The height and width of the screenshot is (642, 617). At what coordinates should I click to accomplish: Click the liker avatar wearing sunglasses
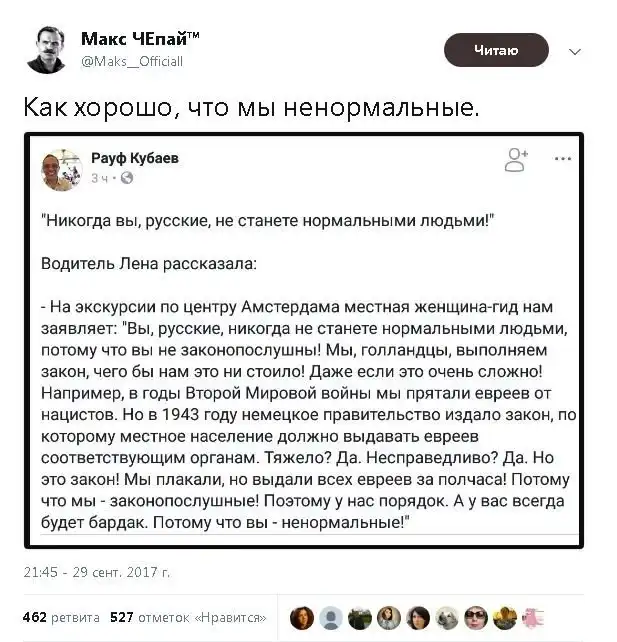pos(476,617)
